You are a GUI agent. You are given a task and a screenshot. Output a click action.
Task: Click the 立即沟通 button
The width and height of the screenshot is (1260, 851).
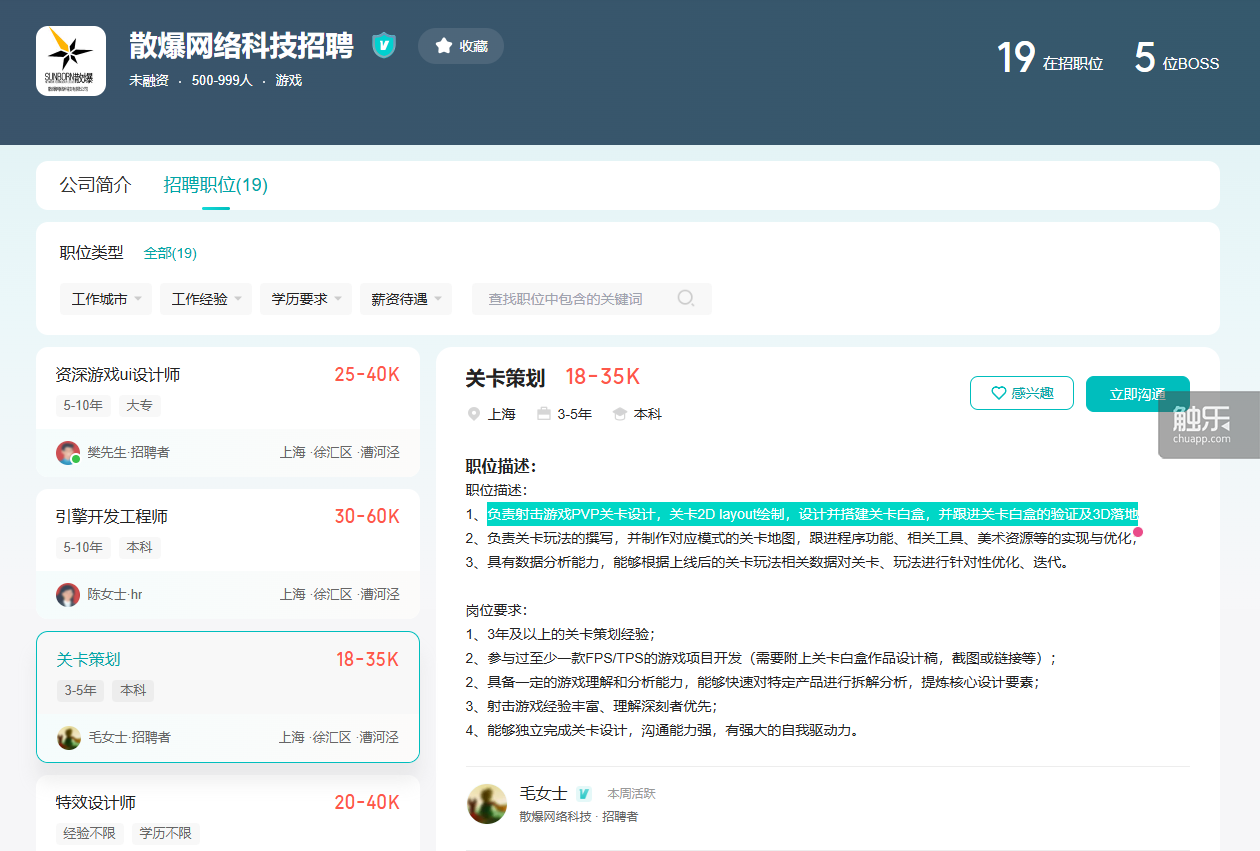[x=1137, y=394]
